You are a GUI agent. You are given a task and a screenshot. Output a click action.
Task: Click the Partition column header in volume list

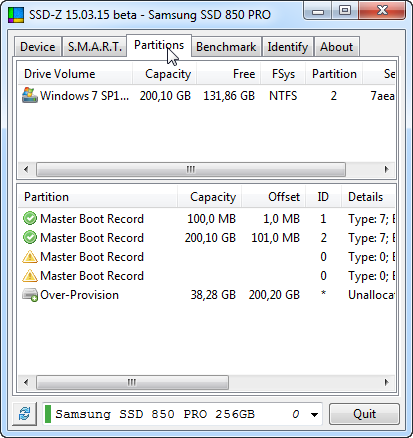(334, 74)
